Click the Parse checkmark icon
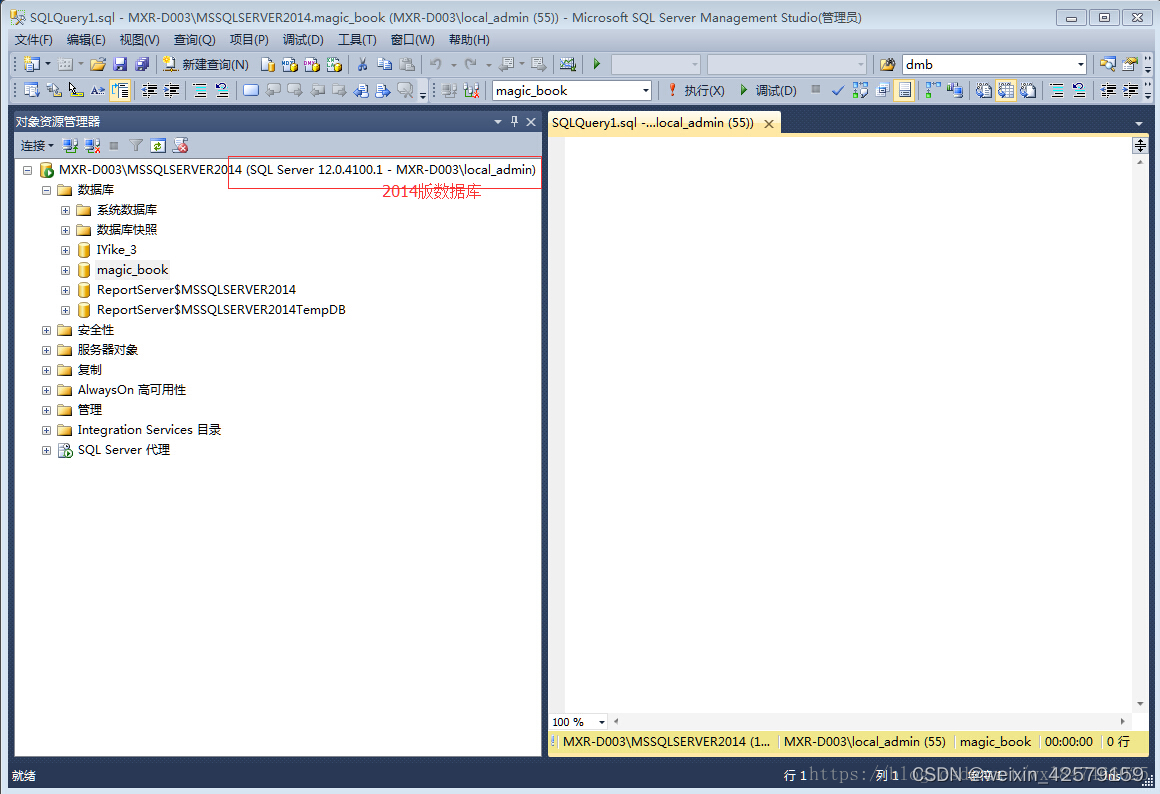The image size is (1160, 794). [837, 90]
